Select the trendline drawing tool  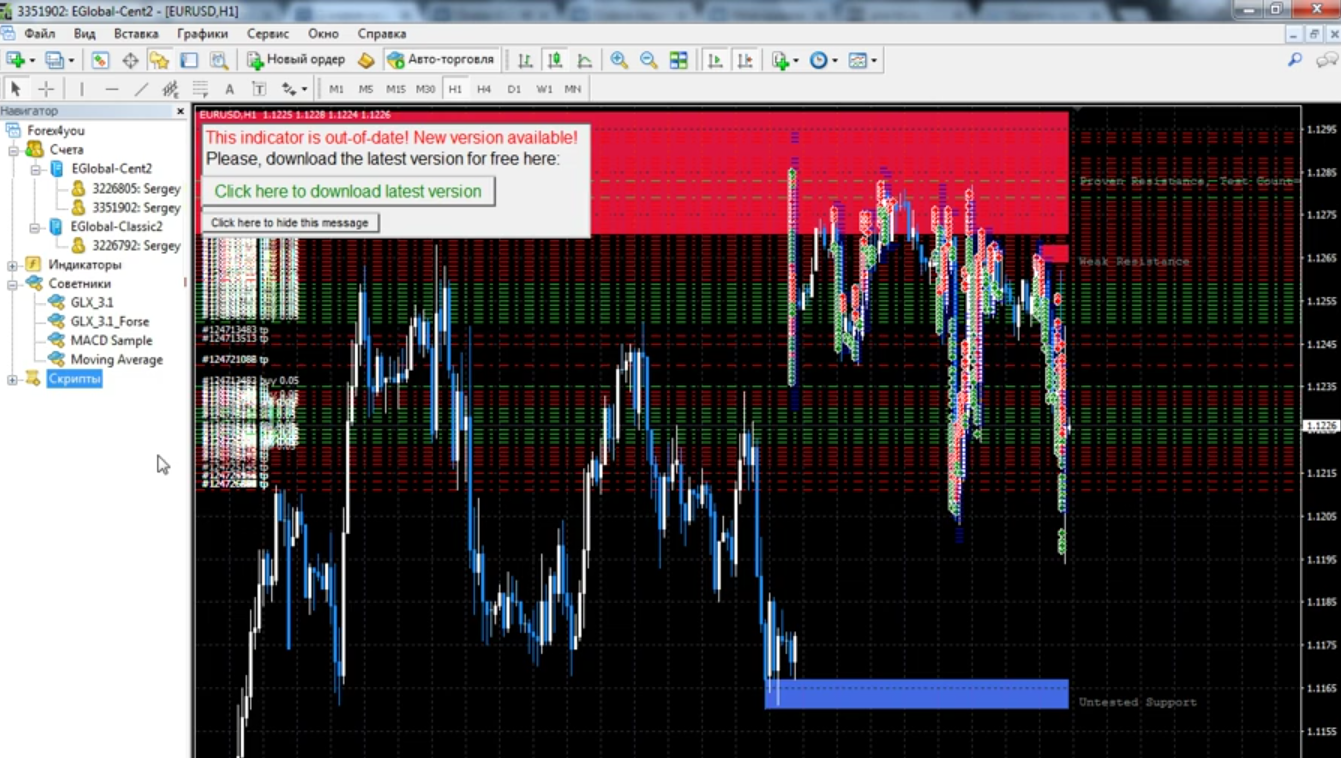tap(141, 89)
